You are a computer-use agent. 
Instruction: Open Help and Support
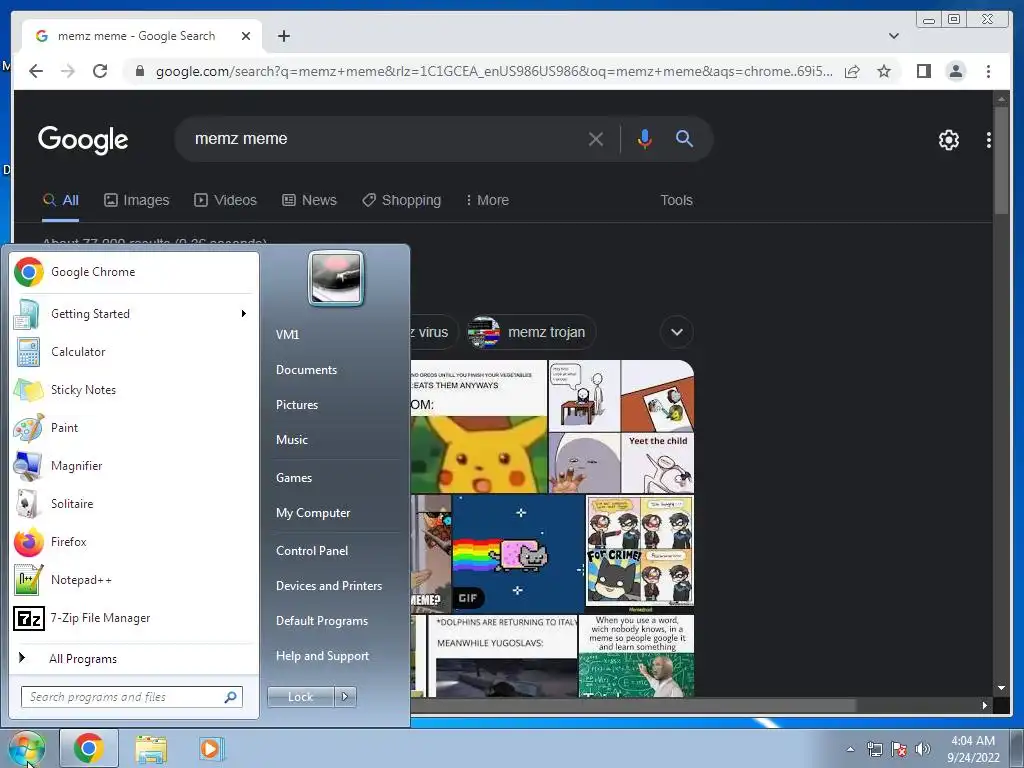[322, 656]
